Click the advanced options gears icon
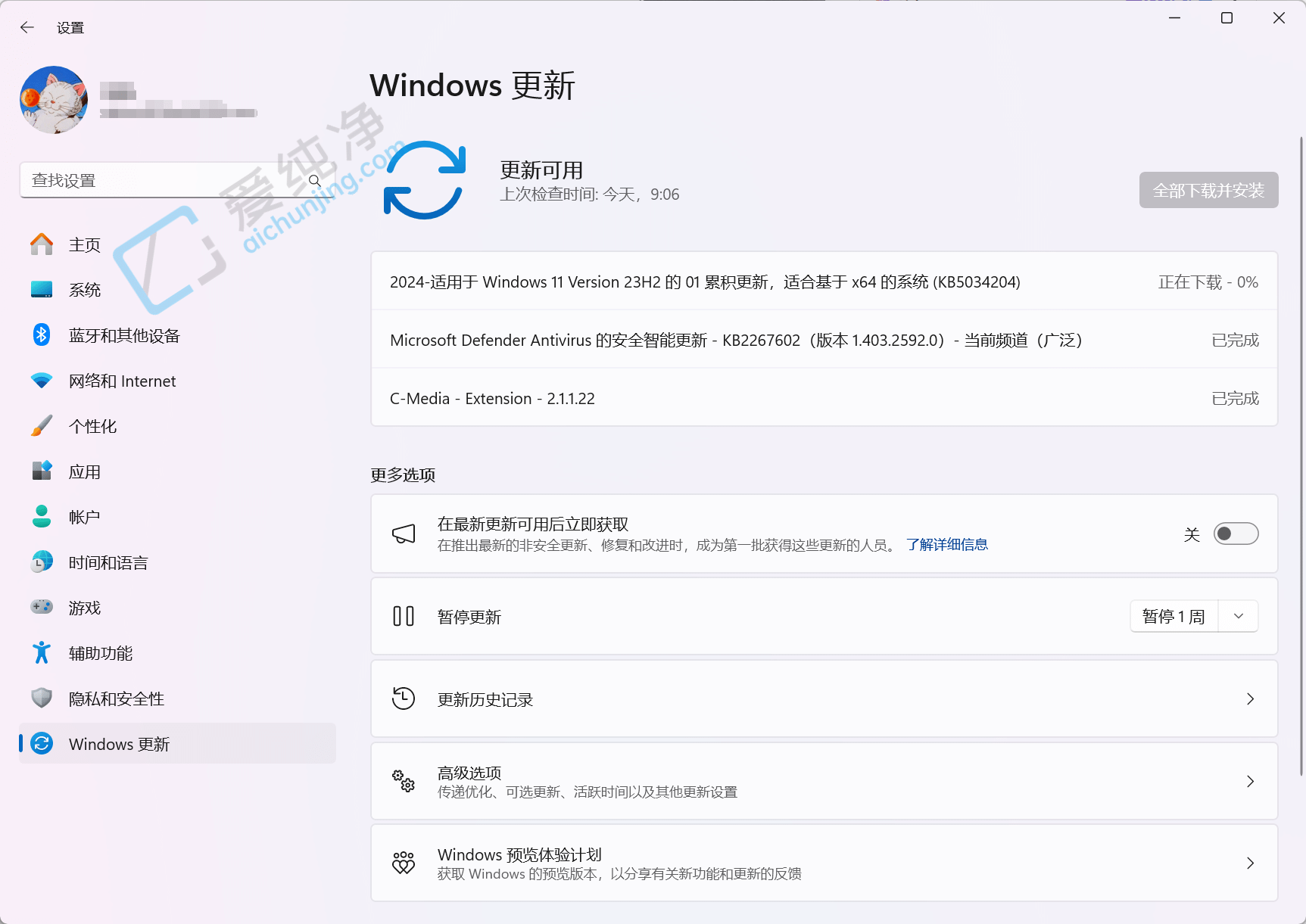Viewport: 1306px width, 924px height. pyautogui.click(x=404, y=781)
